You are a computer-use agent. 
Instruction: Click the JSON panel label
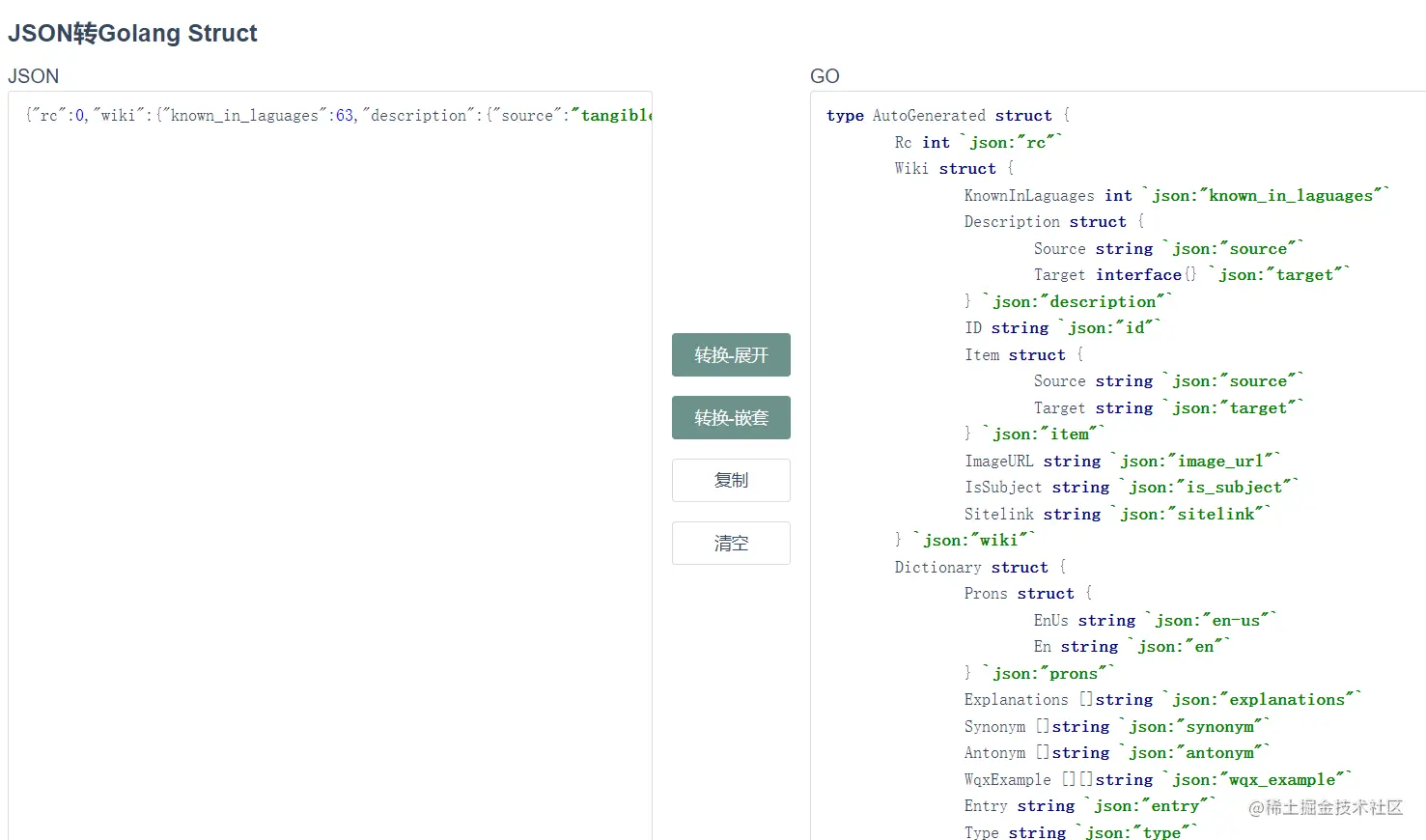33,75
